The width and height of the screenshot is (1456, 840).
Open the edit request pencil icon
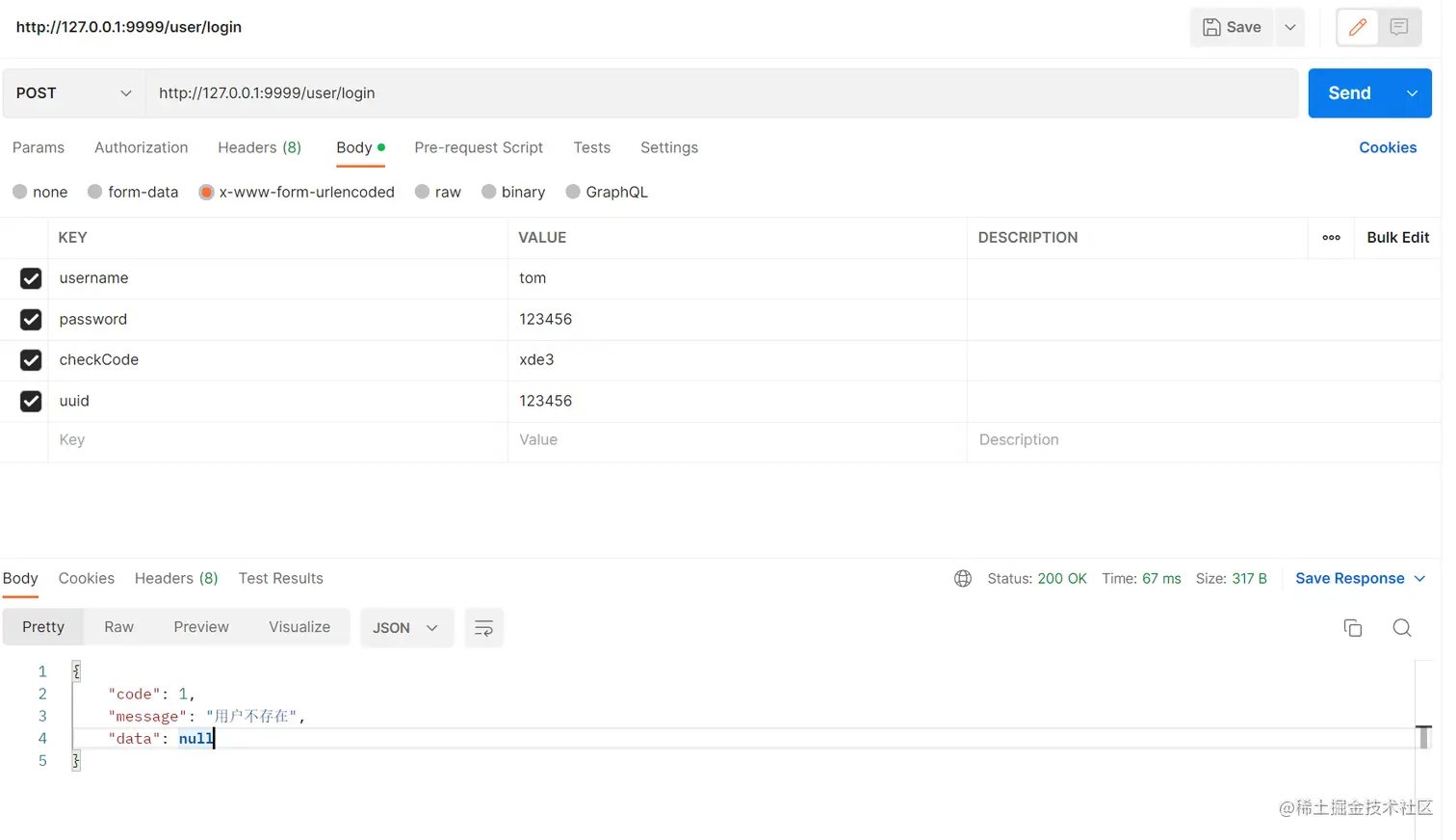click(1357, 27)
